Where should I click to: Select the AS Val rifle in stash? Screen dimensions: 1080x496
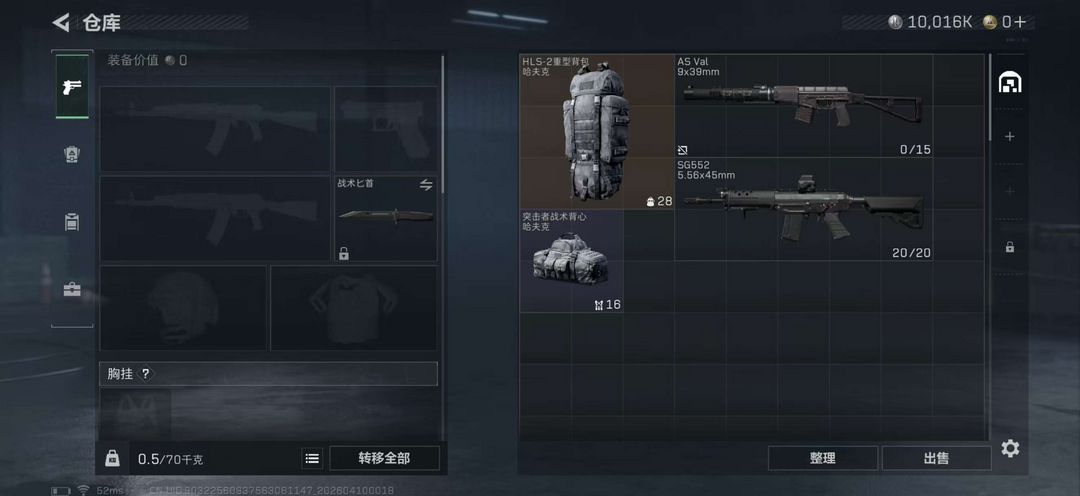click(804, 106)
